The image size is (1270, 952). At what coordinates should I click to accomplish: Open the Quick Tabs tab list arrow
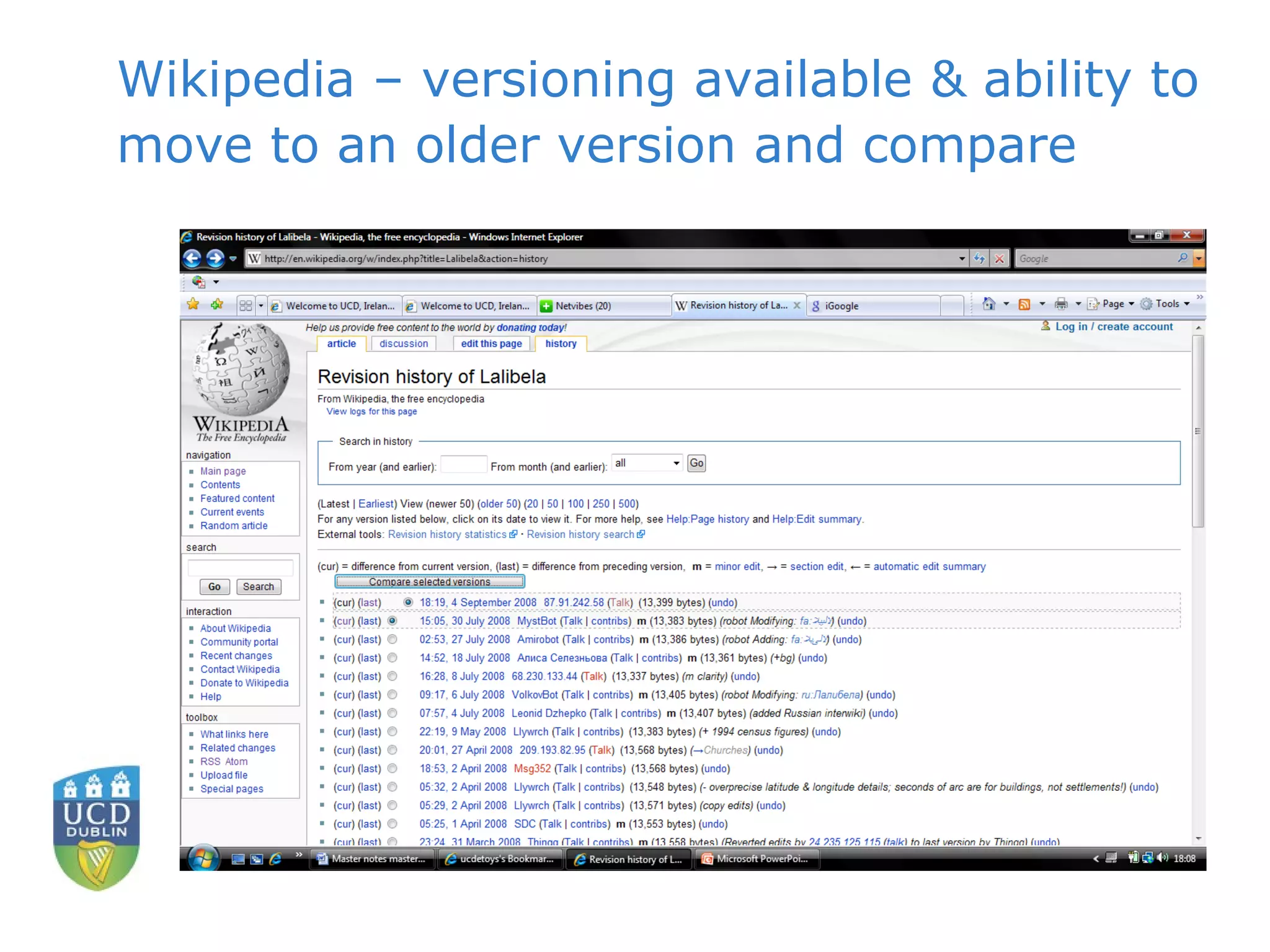click(261, 306)
